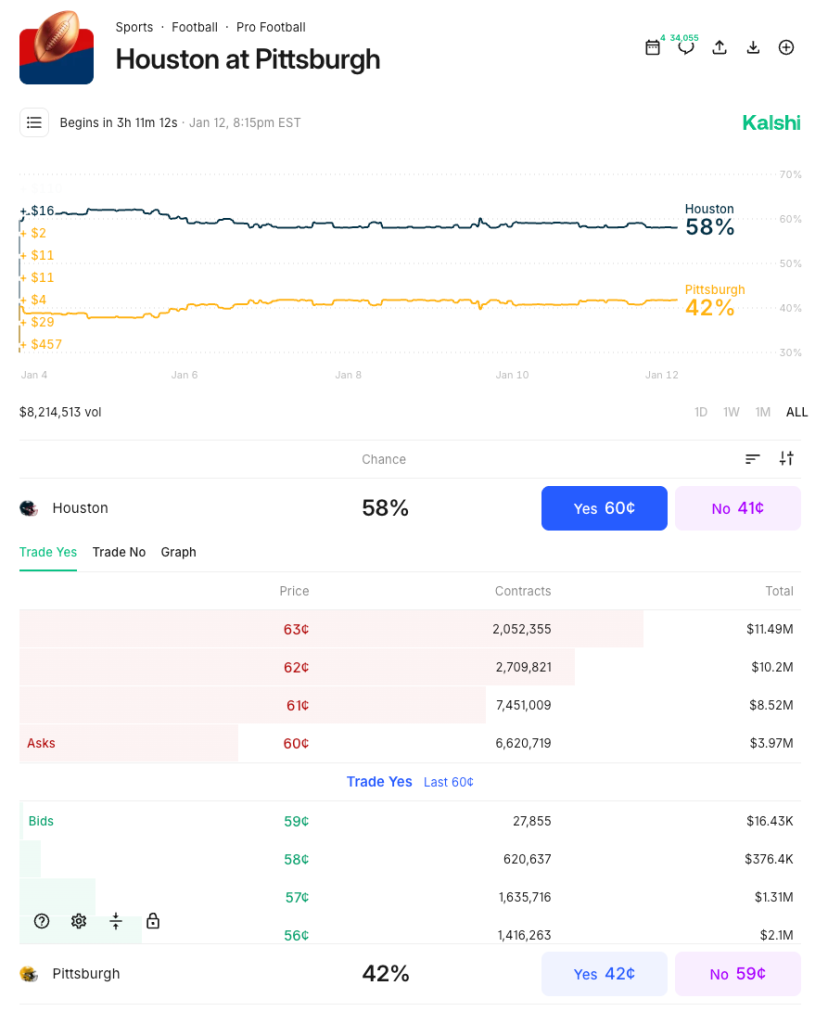Click the merge spread arrows icon

[x=116, y=921]
